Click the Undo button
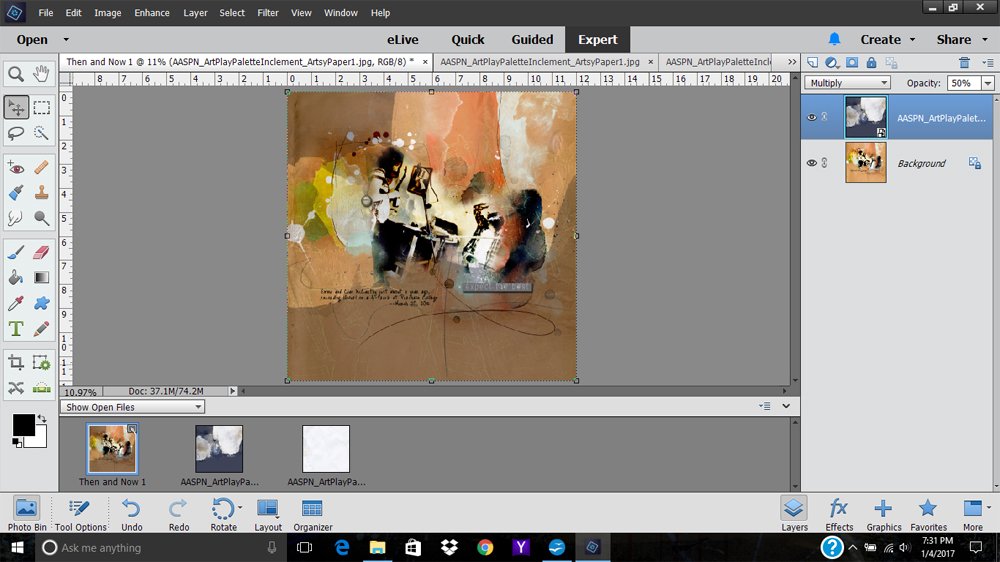The width and height of the screenshot is (1000, 562). click(131, 514)
